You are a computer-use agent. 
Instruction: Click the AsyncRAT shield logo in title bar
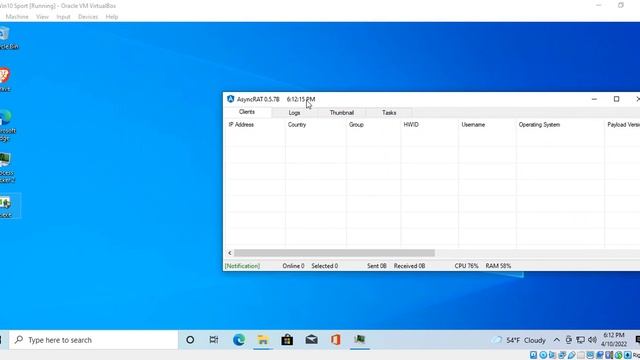click(231, 99)
